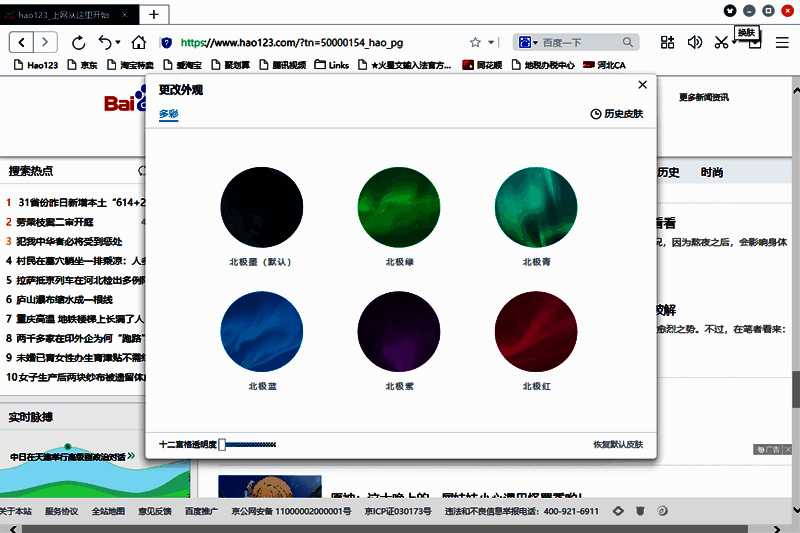800x533 pixels.
Task: Open the 淘宝特卖 bookmark
Action: pos(130,65)
